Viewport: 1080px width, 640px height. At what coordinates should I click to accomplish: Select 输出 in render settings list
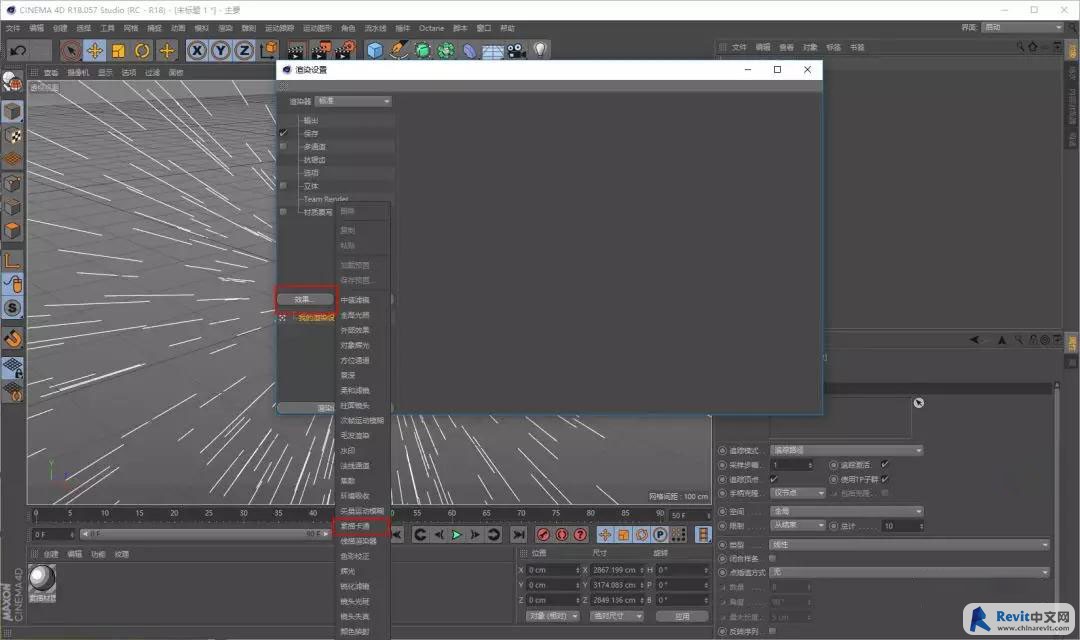point(311,120)
